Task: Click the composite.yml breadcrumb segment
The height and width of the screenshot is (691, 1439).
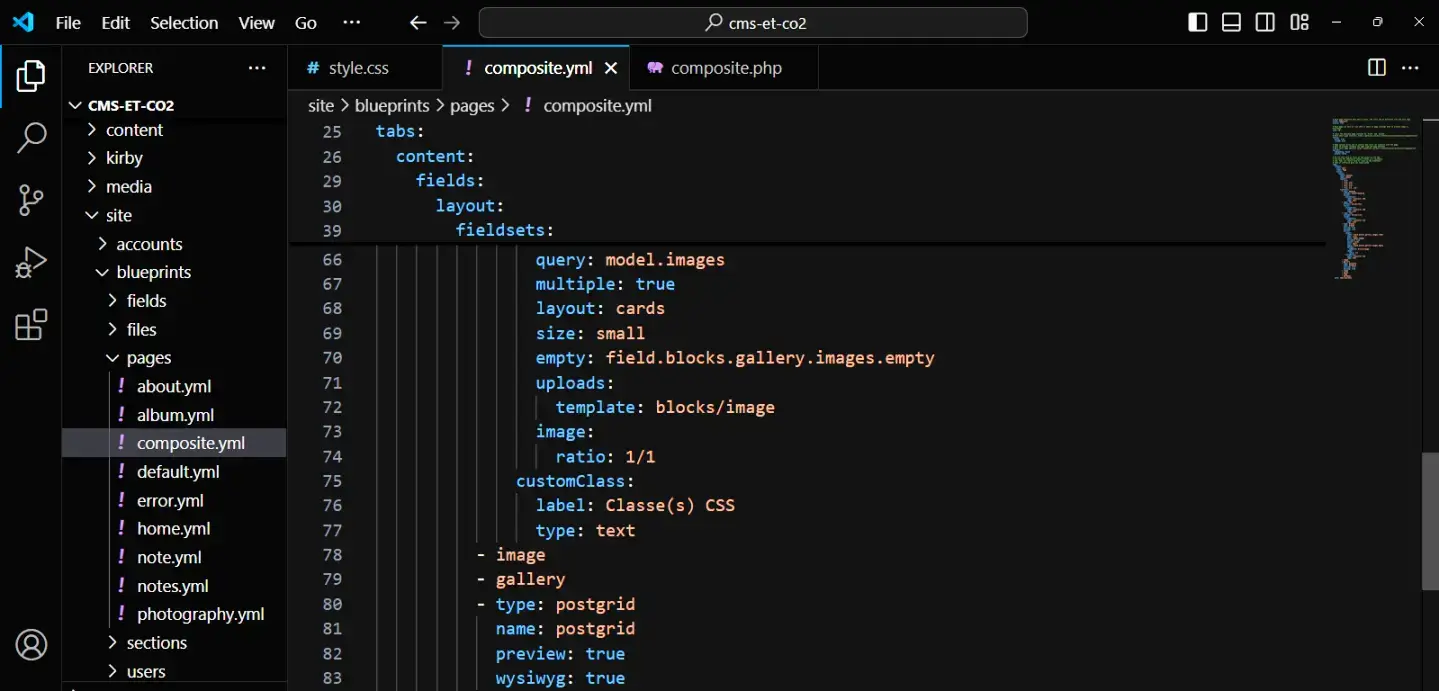Action: 587,105
